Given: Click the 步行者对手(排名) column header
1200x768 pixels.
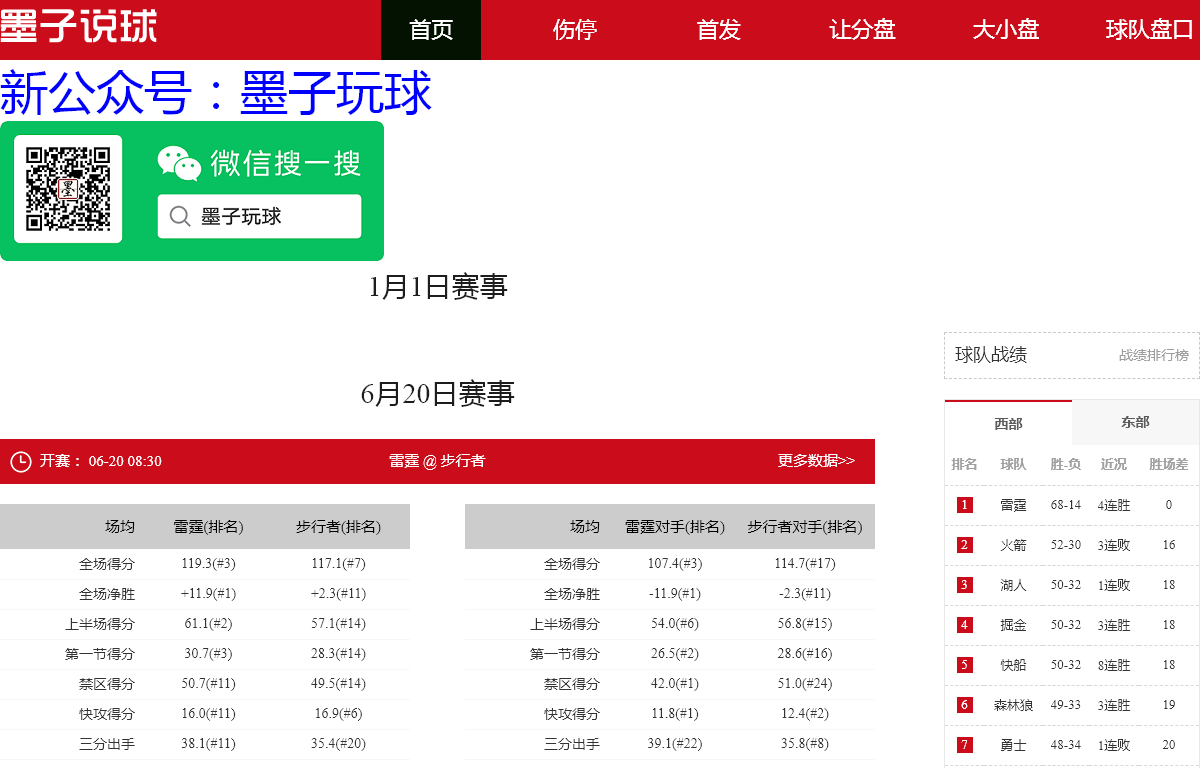Looking at the screenshot, I should coord(805,527).
